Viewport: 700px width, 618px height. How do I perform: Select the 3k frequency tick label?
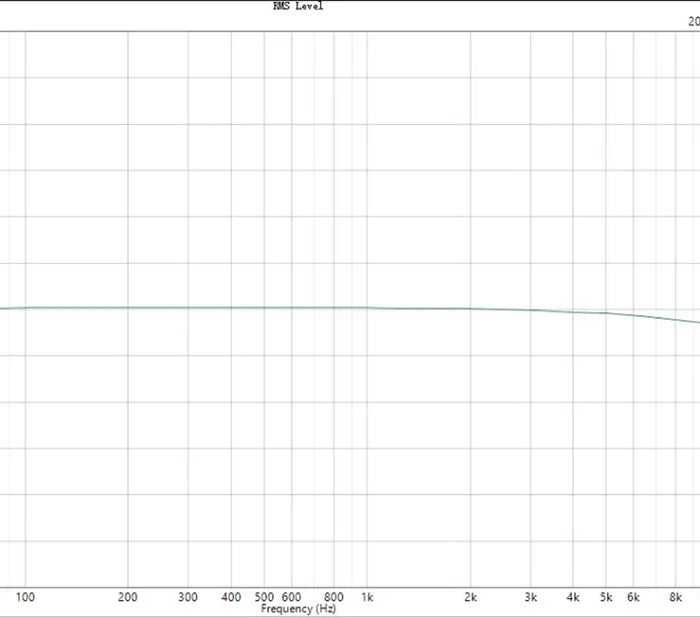point(530,597)
